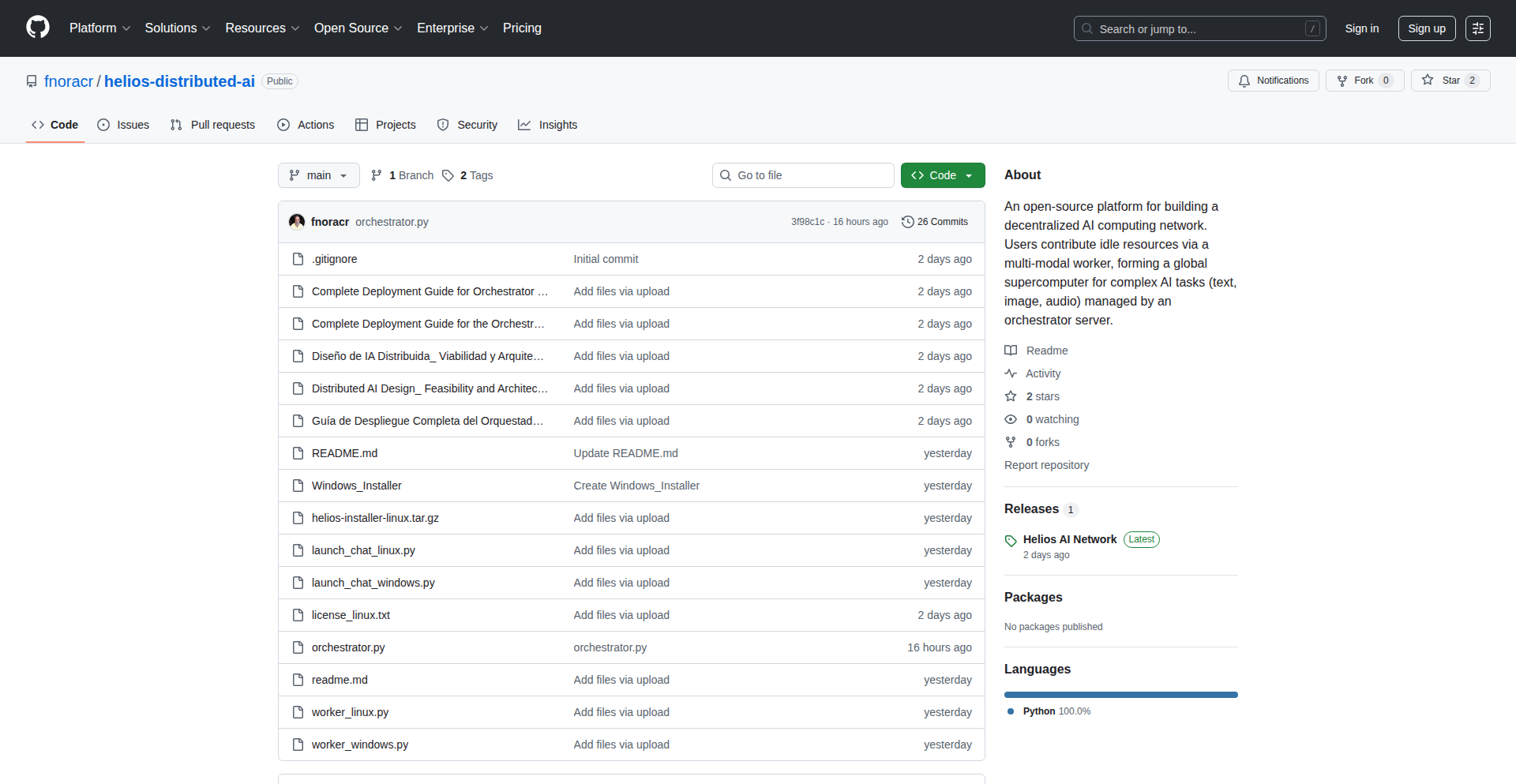Open the green Code dropdown
1516x784 pixels.
pyautogui.click(x=942, y=175)
